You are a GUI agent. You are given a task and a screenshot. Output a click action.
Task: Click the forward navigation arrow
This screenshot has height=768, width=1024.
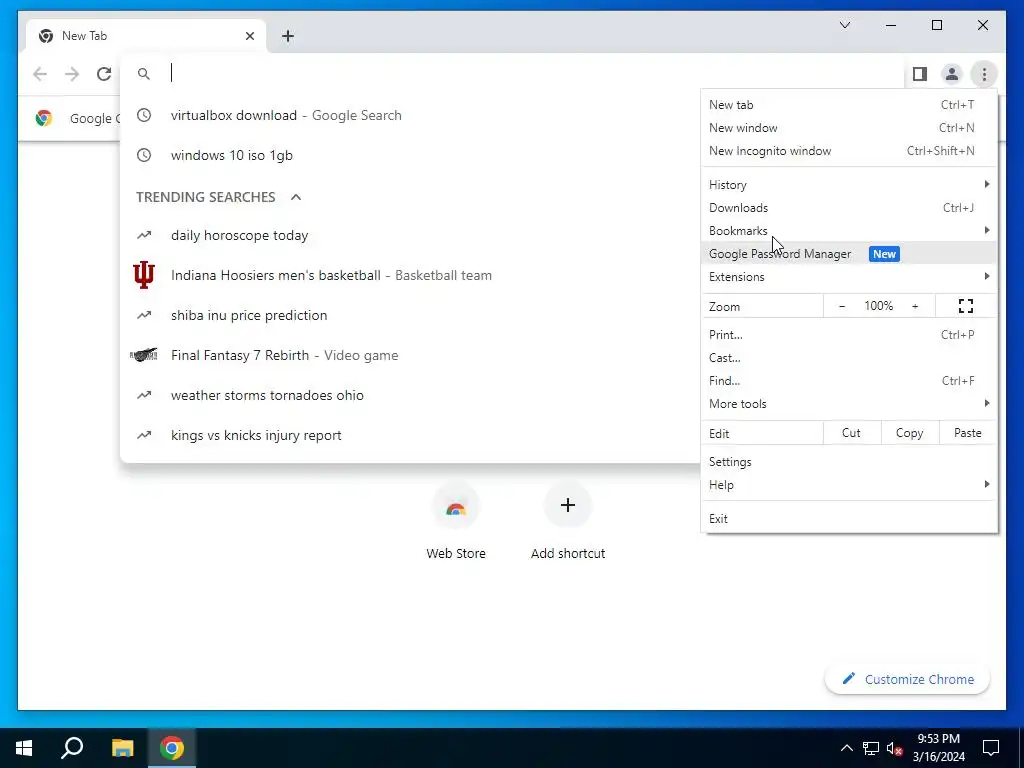click(72, 74)
